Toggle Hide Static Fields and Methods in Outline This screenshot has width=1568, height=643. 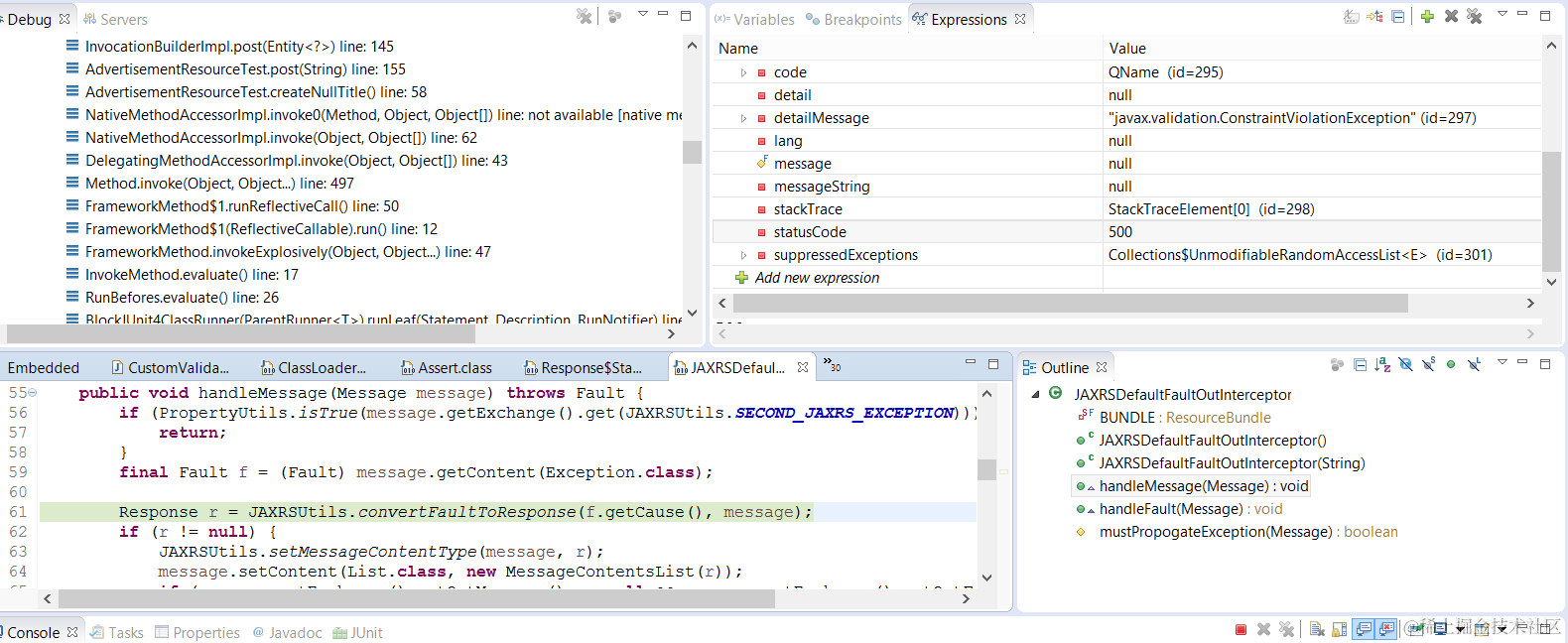coord(1428,364)
